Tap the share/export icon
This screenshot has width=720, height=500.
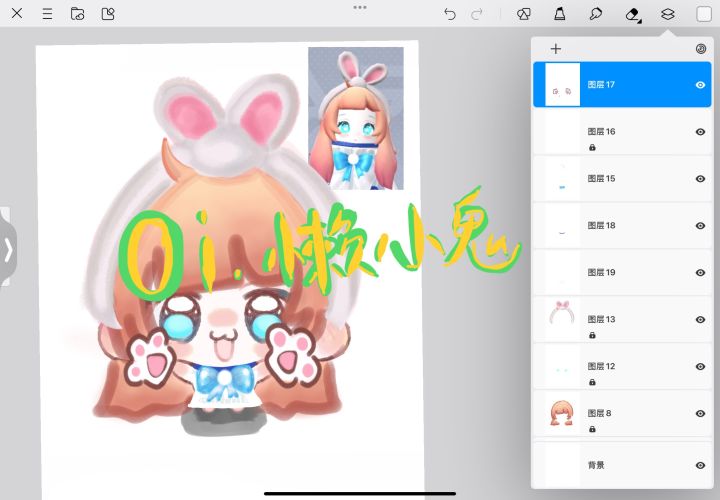[x=108, y=14]
